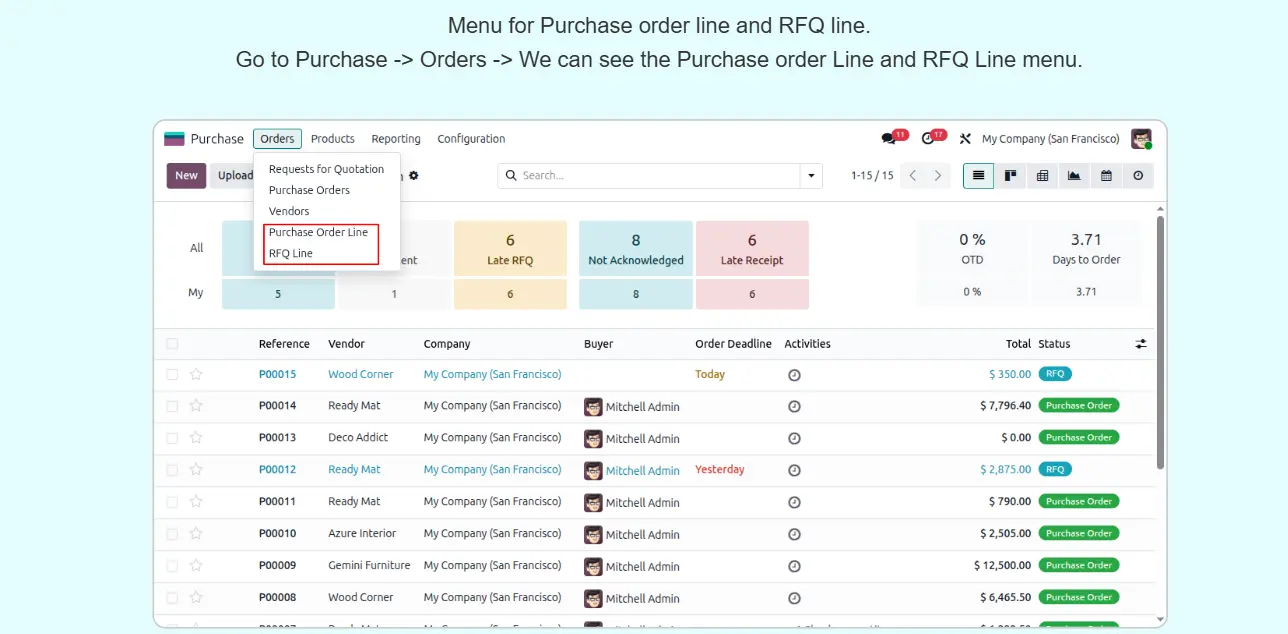The image size is (1288, 634).
Task: Select RFQ Line menu entry
Action: point(291,253)
